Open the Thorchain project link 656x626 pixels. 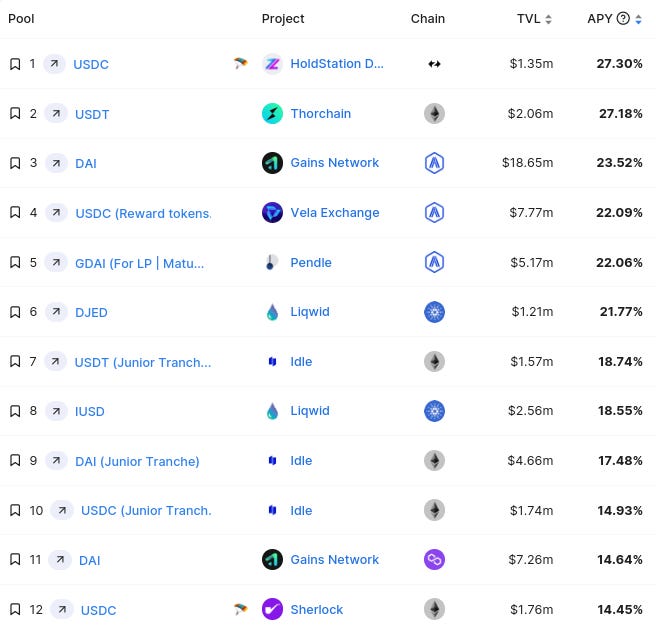pos(321,113)
